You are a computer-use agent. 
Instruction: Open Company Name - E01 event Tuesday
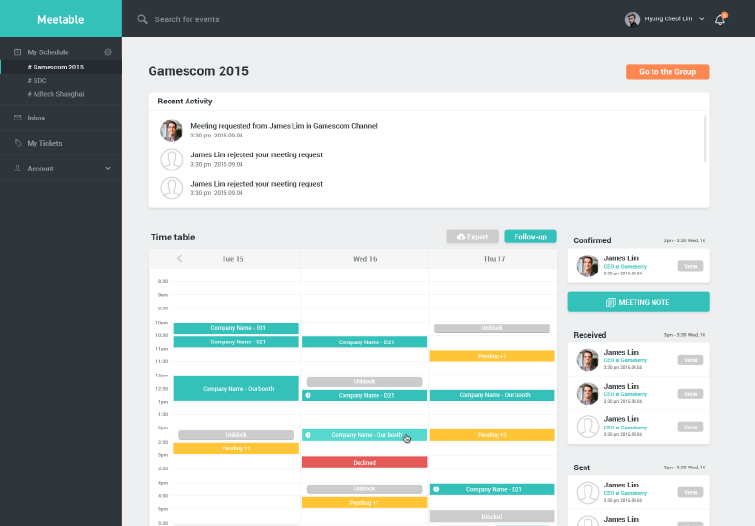pos(236,328)
